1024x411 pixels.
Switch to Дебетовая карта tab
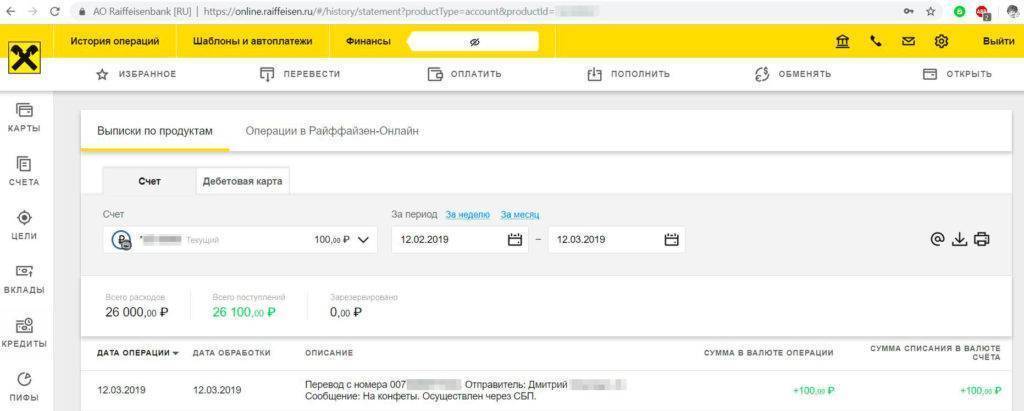pyautogui.click(x=242, y=181)
